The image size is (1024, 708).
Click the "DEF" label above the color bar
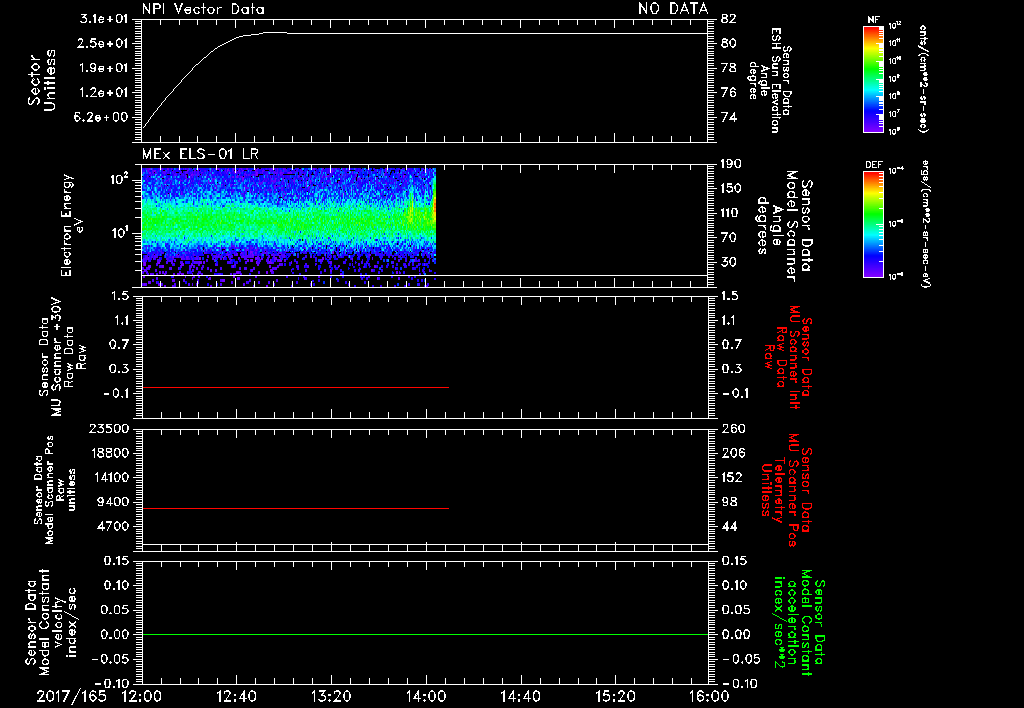[873, 165]
